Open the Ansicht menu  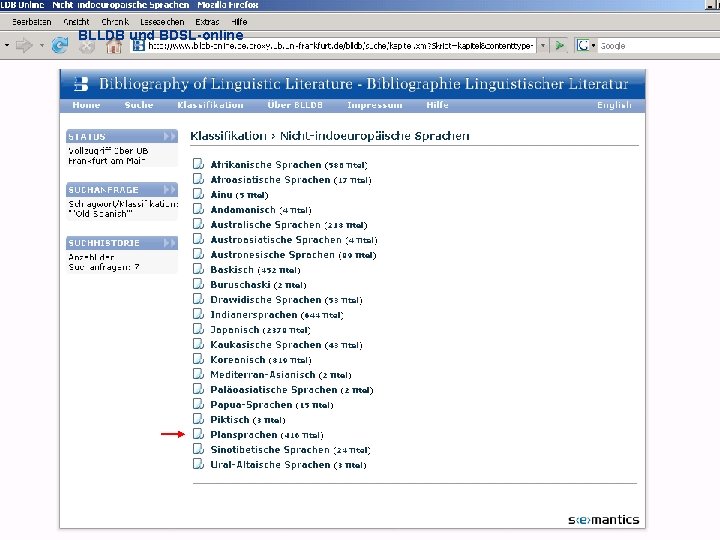(x=76, y=22)
